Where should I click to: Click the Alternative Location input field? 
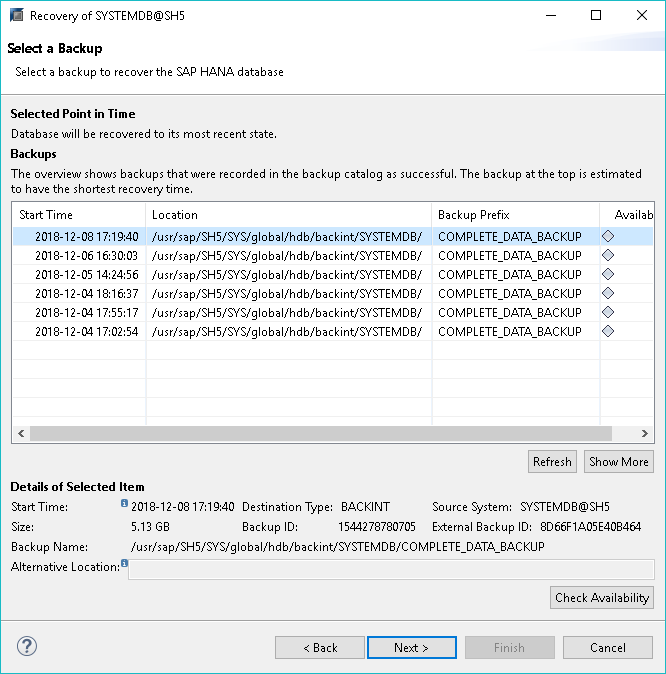tap(390, 569)
